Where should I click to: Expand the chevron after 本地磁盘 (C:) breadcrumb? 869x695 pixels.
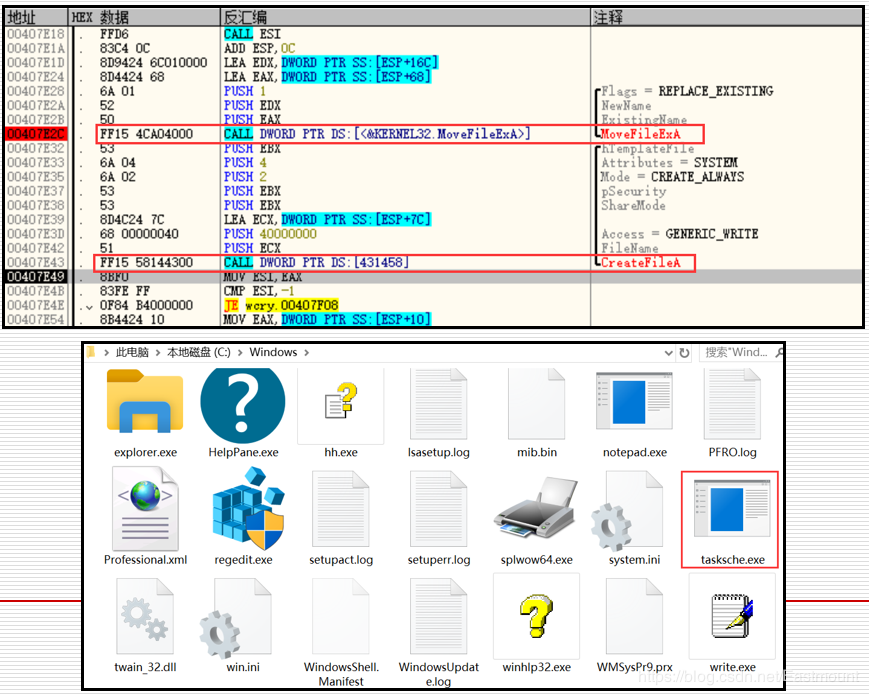pos(240,352)
